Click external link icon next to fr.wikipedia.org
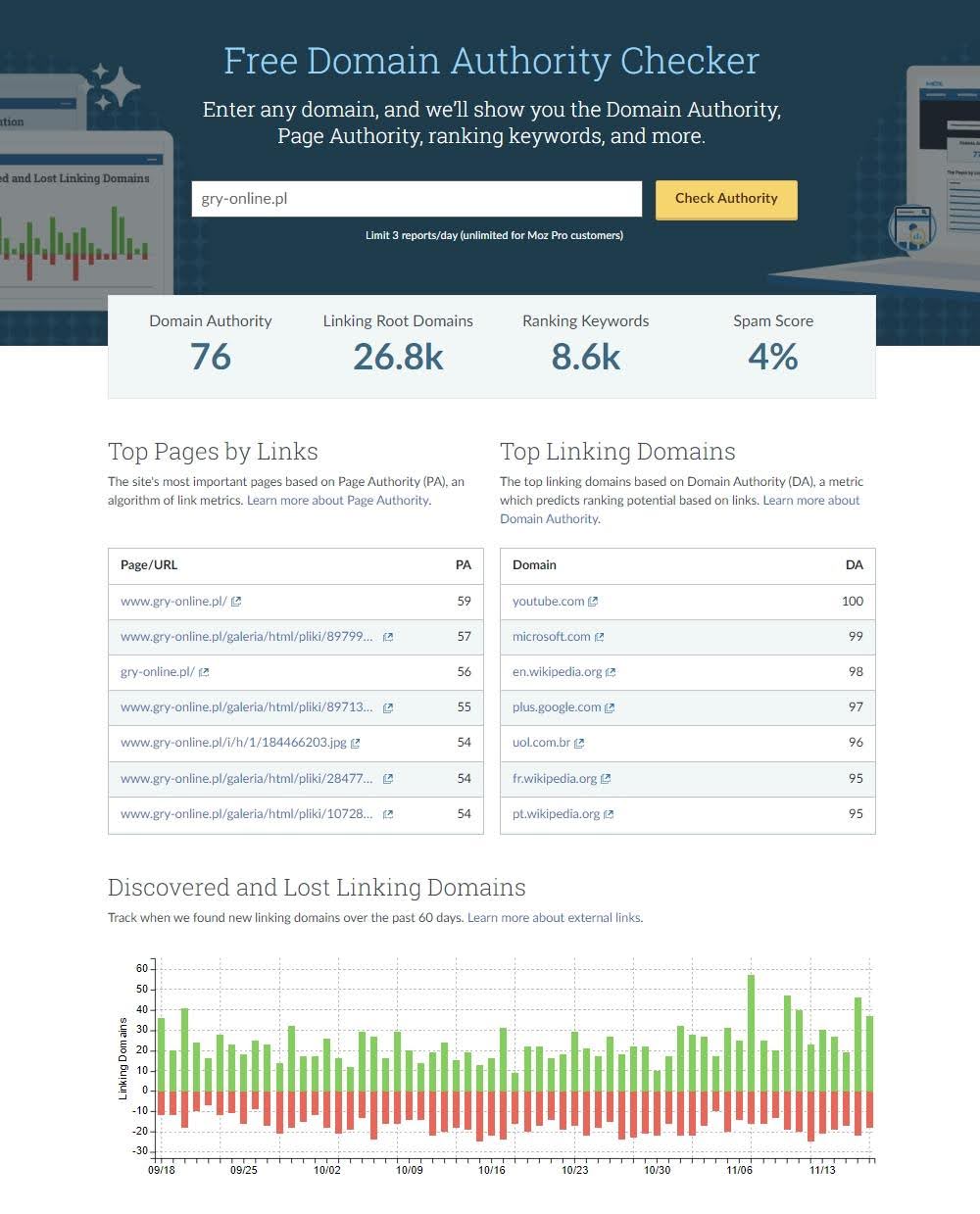The width and height of the screenshot is (980, 1214). point(606,779)
